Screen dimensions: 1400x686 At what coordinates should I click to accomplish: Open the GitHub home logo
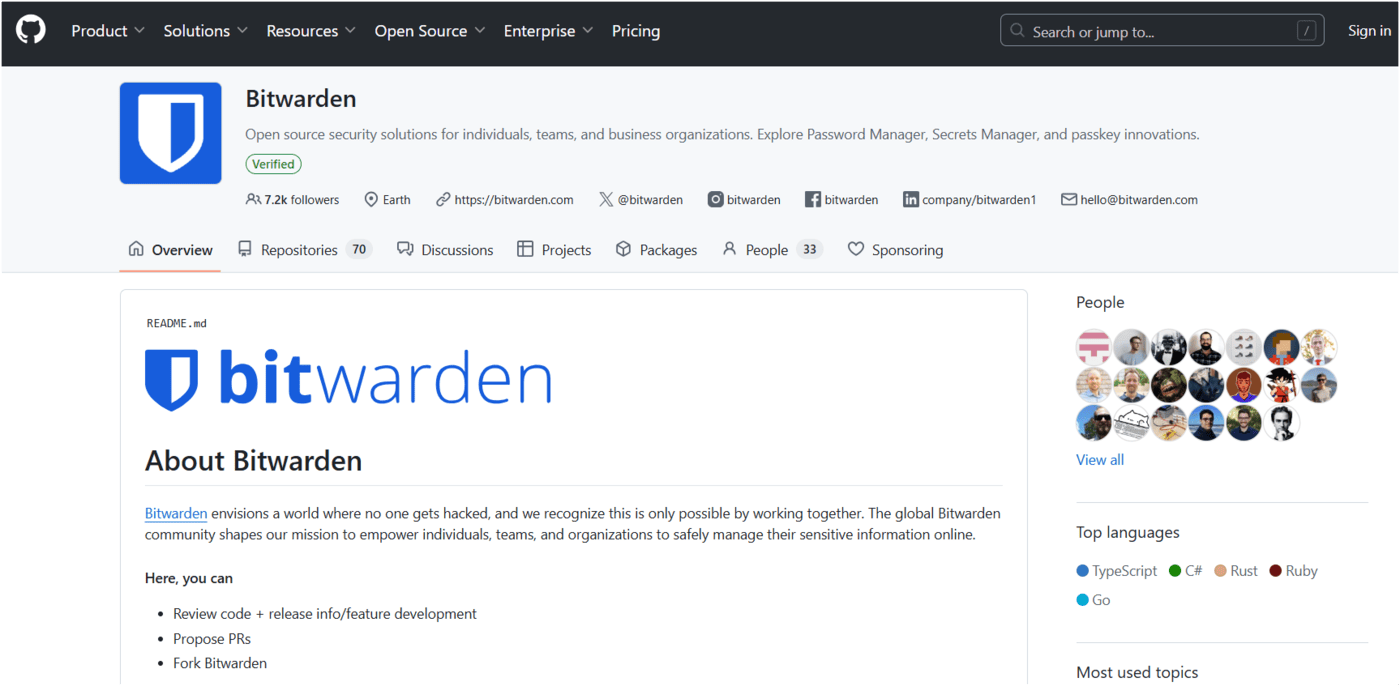click(x=31, y=31)
